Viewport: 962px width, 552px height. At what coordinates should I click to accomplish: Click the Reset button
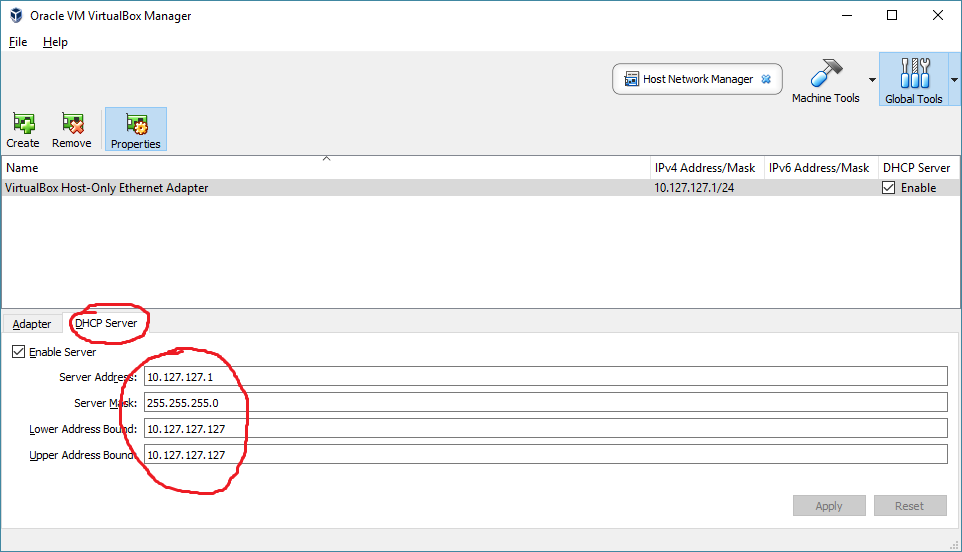point(909,506)
